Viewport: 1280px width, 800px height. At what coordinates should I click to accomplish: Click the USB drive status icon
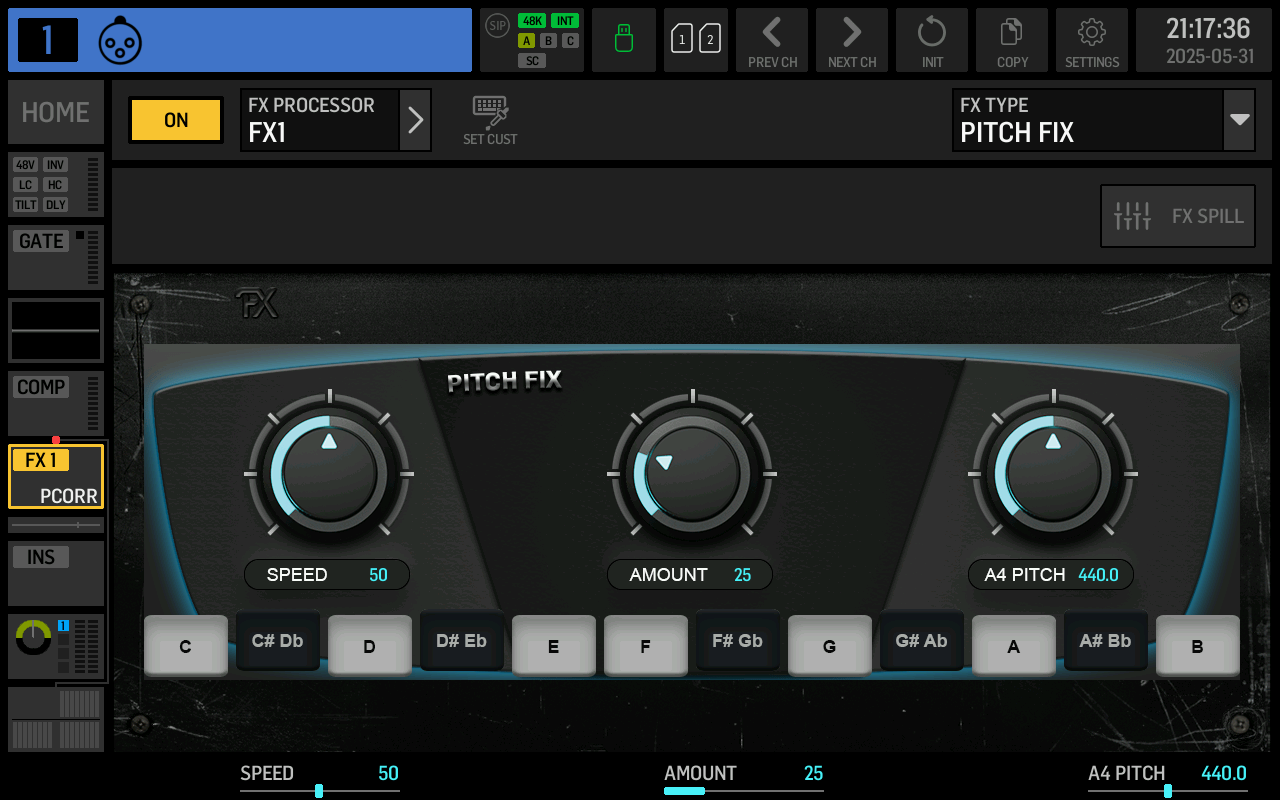tap(623, 40)
